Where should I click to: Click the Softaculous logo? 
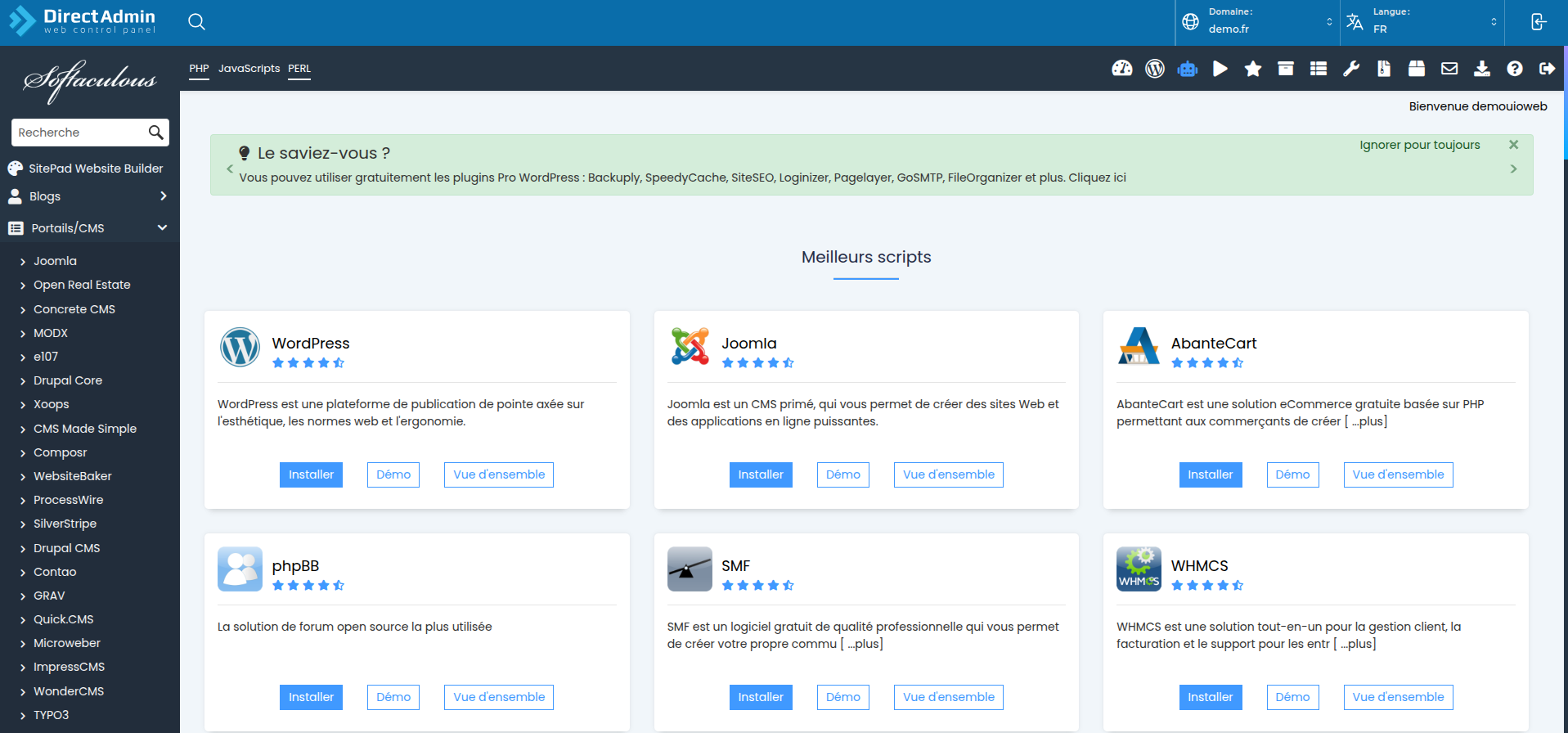pyautogui.click(x=90, y=80)
